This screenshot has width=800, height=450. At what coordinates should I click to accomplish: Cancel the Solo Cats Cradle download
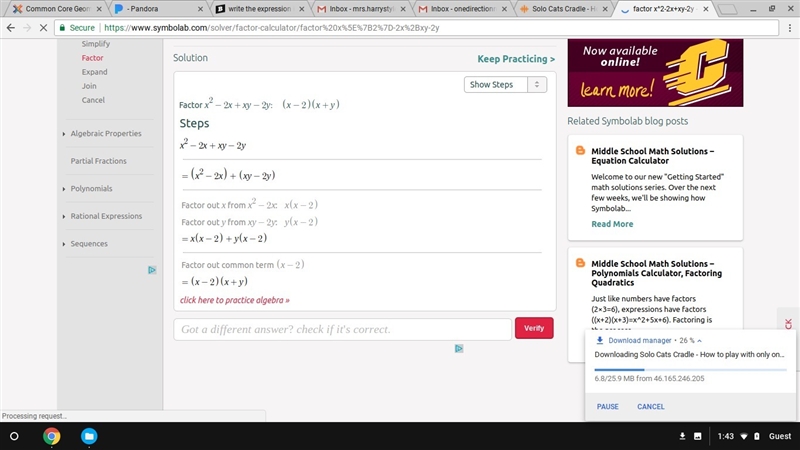click(651, 407)
